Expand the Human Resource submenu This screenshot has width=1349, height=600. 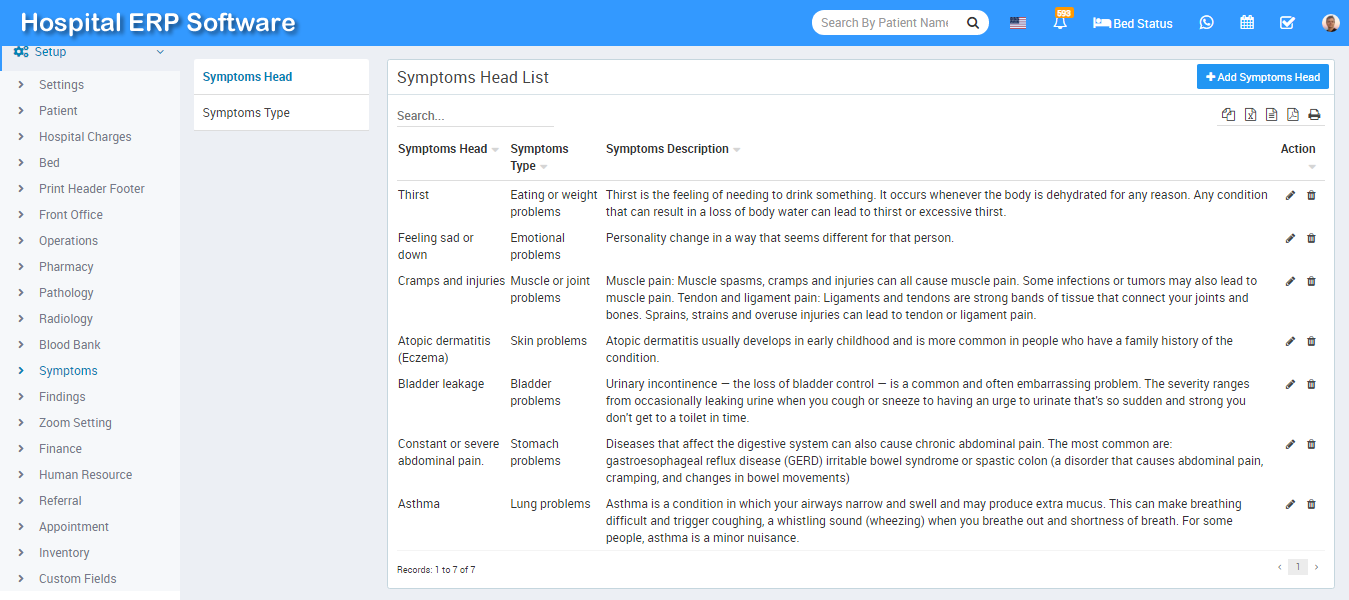[85, 475]
